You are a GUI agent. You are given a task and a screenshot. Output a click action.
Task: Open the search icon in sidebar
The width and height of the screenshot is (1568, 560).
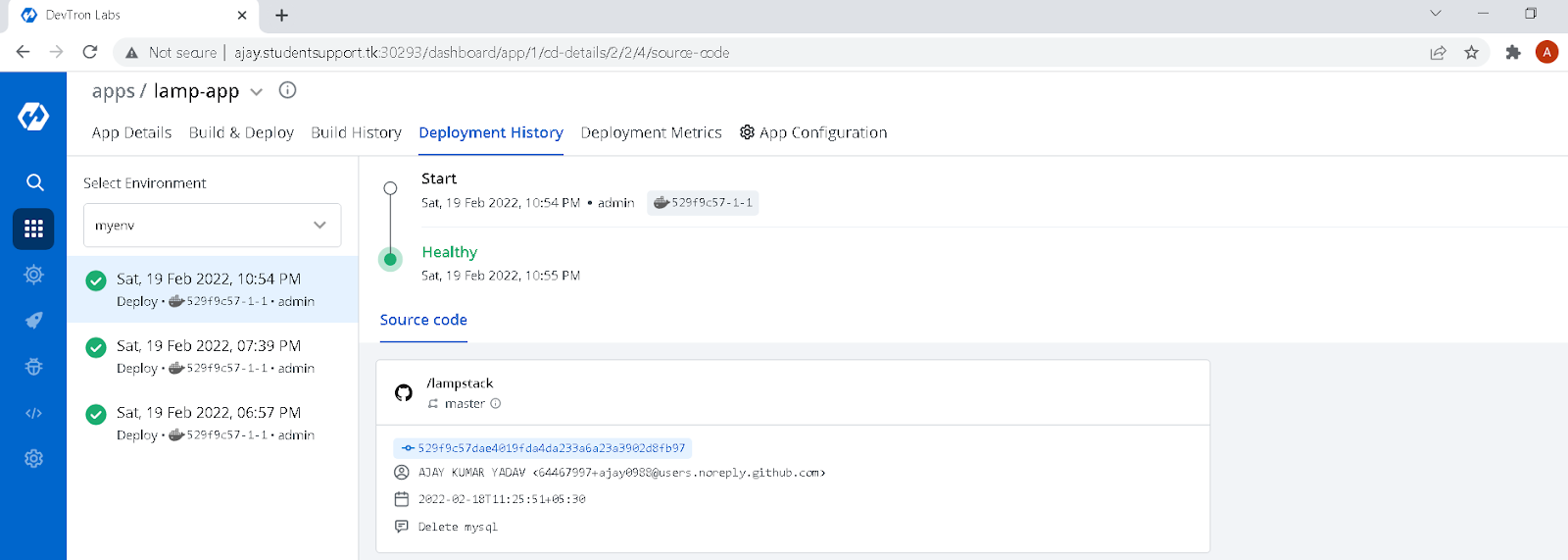(34, 182)
